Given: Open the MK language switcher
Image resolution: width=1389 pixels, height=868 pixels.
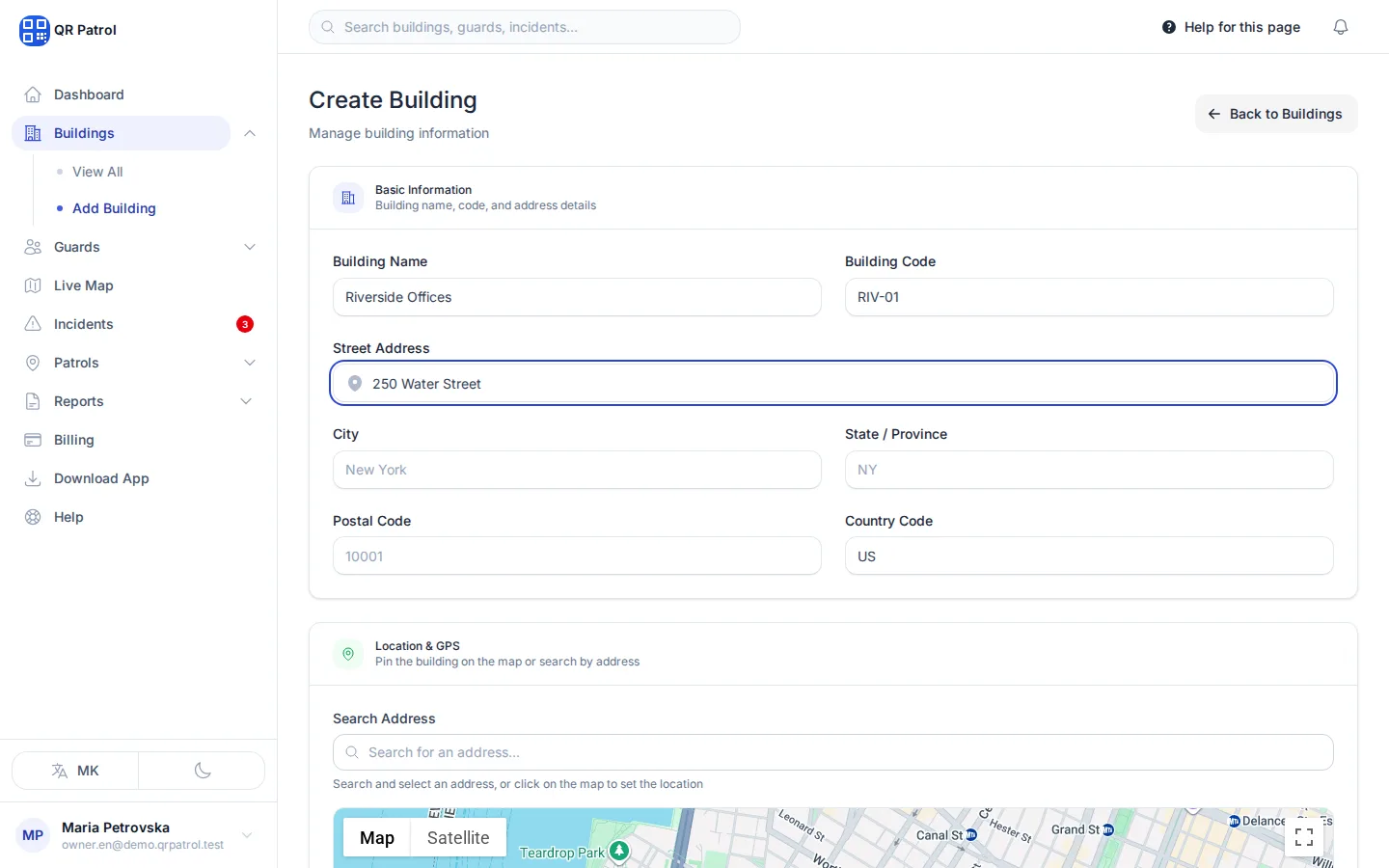Looking at the screenshot, I should pyautogui.click(x=75, y=771).
